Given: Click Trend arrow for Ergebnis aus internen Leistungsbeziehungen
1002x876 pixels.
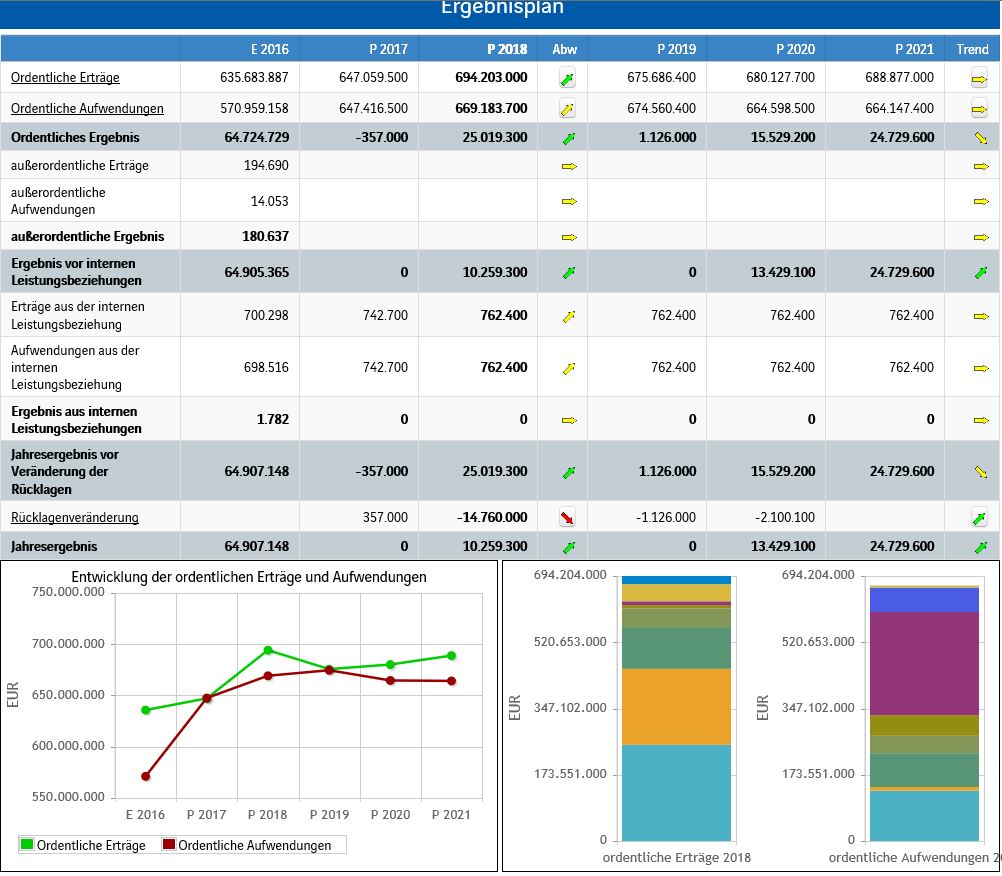Looking at the screenshot, I should point(981,420).
